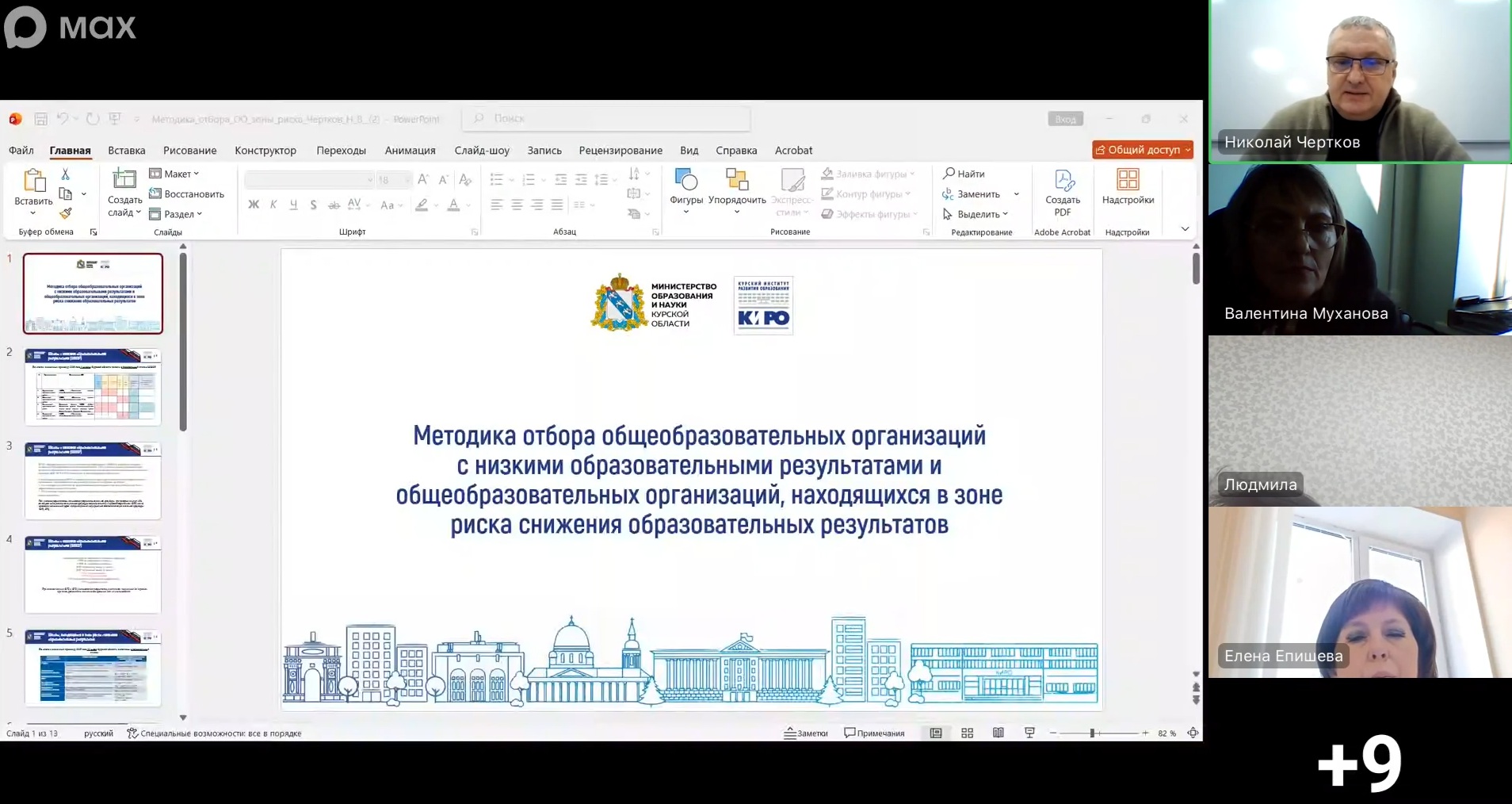This screenshot has height=804, width=1512.
Task: Open the Add-ins (Надстройки) icon
Action: coord(1127,180)
